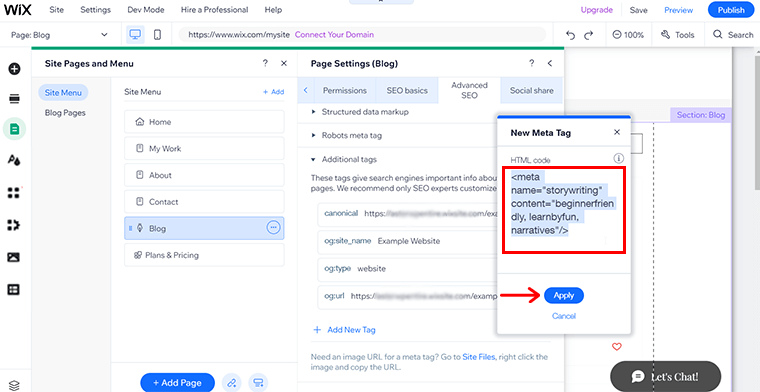The image size is (760, 392).
Task: Open the Help menu
Action: (273, 10)
